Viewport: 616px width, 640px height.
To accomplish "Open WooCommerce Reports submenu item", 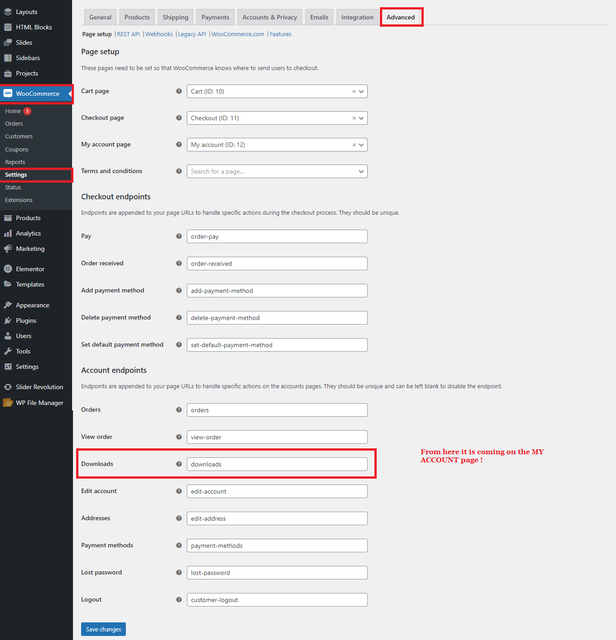I will coord(15,162).
